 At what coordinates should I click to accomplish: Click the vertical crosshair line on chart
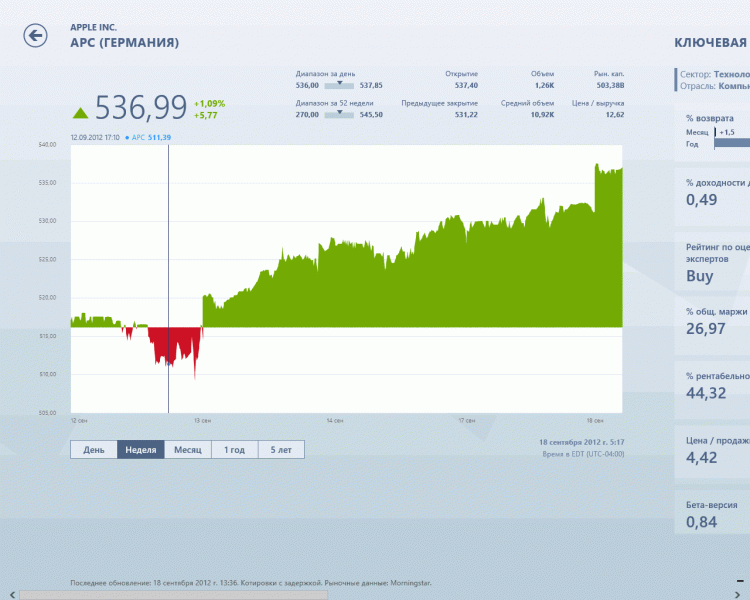pyautogui.click(x=168, y=250)
